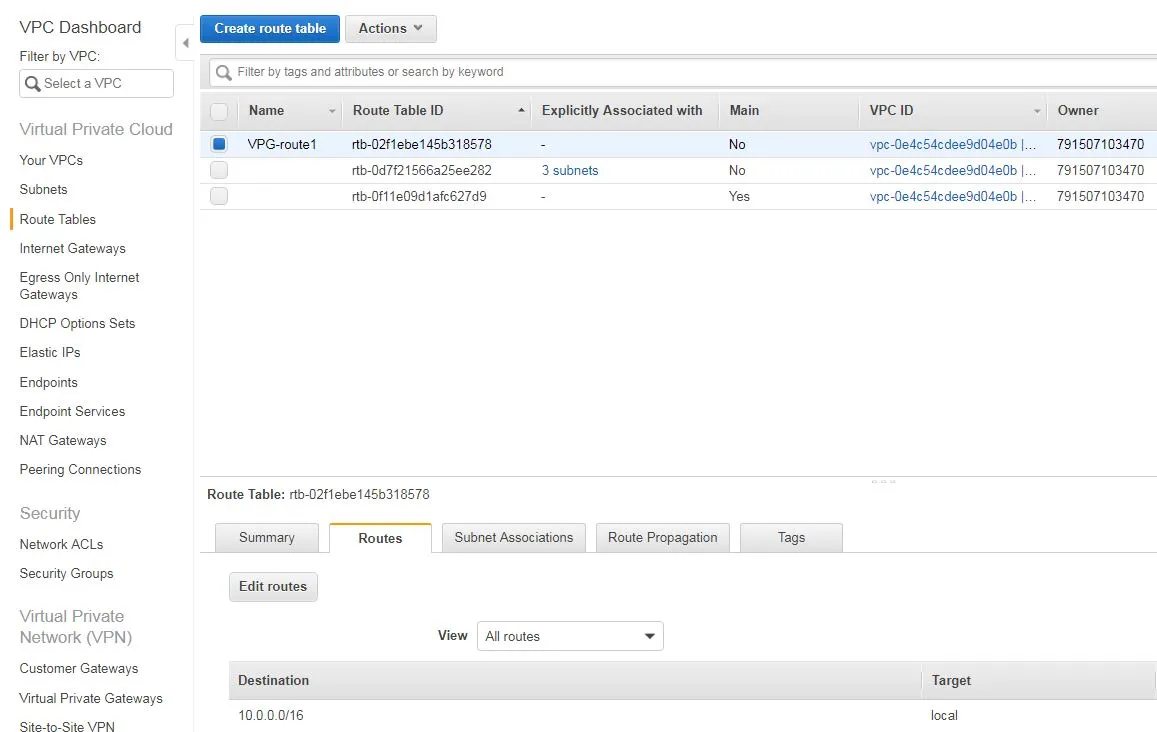Screen dimensions: 1157x732
Task: Open the VPC ID column dropdown arrow
Action: pyautogui.click(x=1037, y=111)
